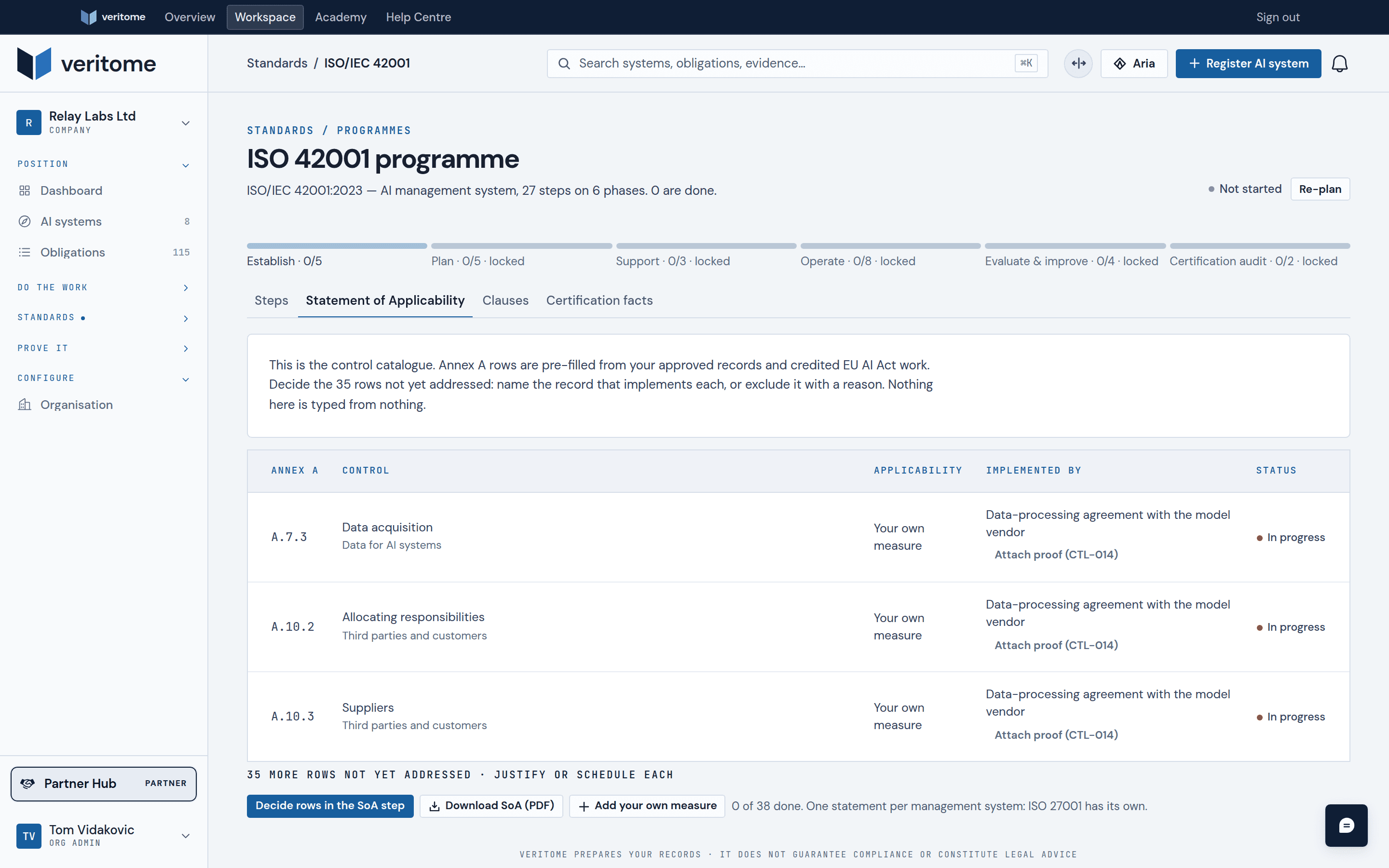
Task: Click the Obligations list icon
Action: 24,252
